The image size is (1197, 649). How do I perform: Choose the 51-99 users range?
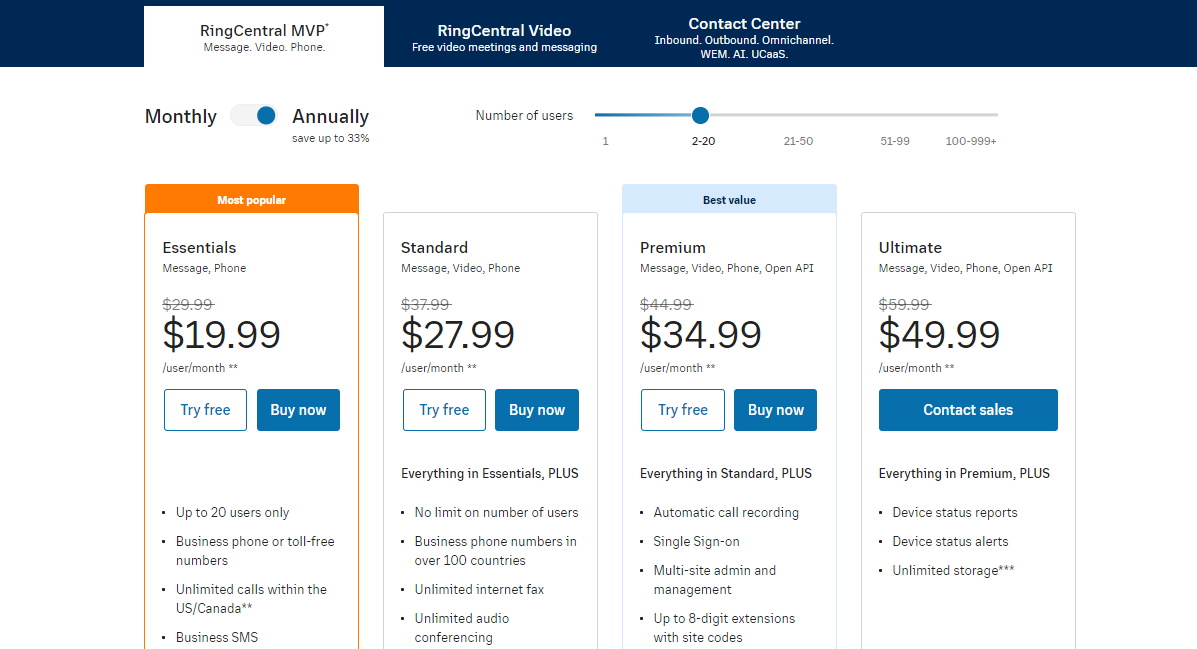pos(895,141)
